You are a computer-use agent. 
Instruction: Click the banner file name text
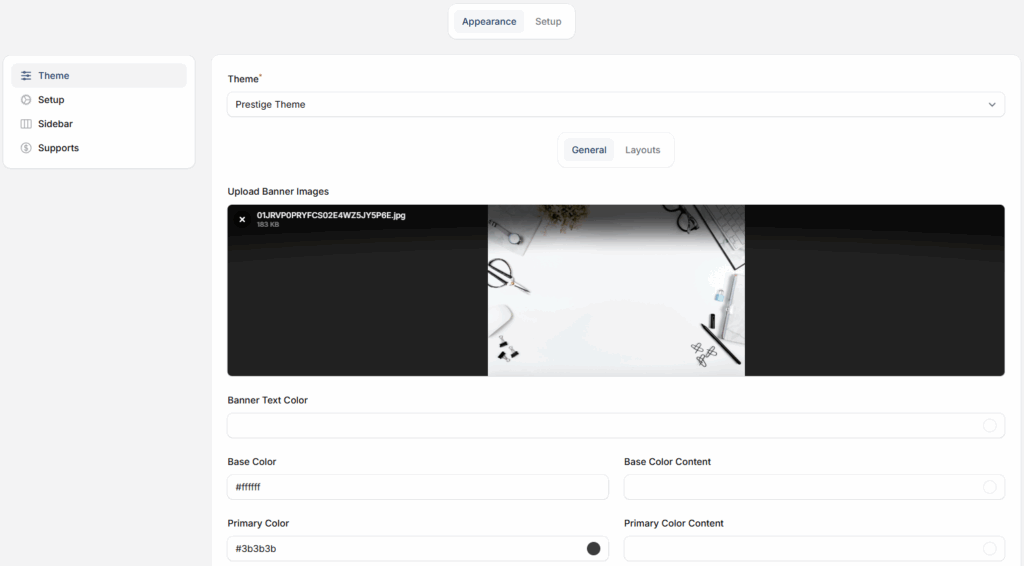pos(331,215)
